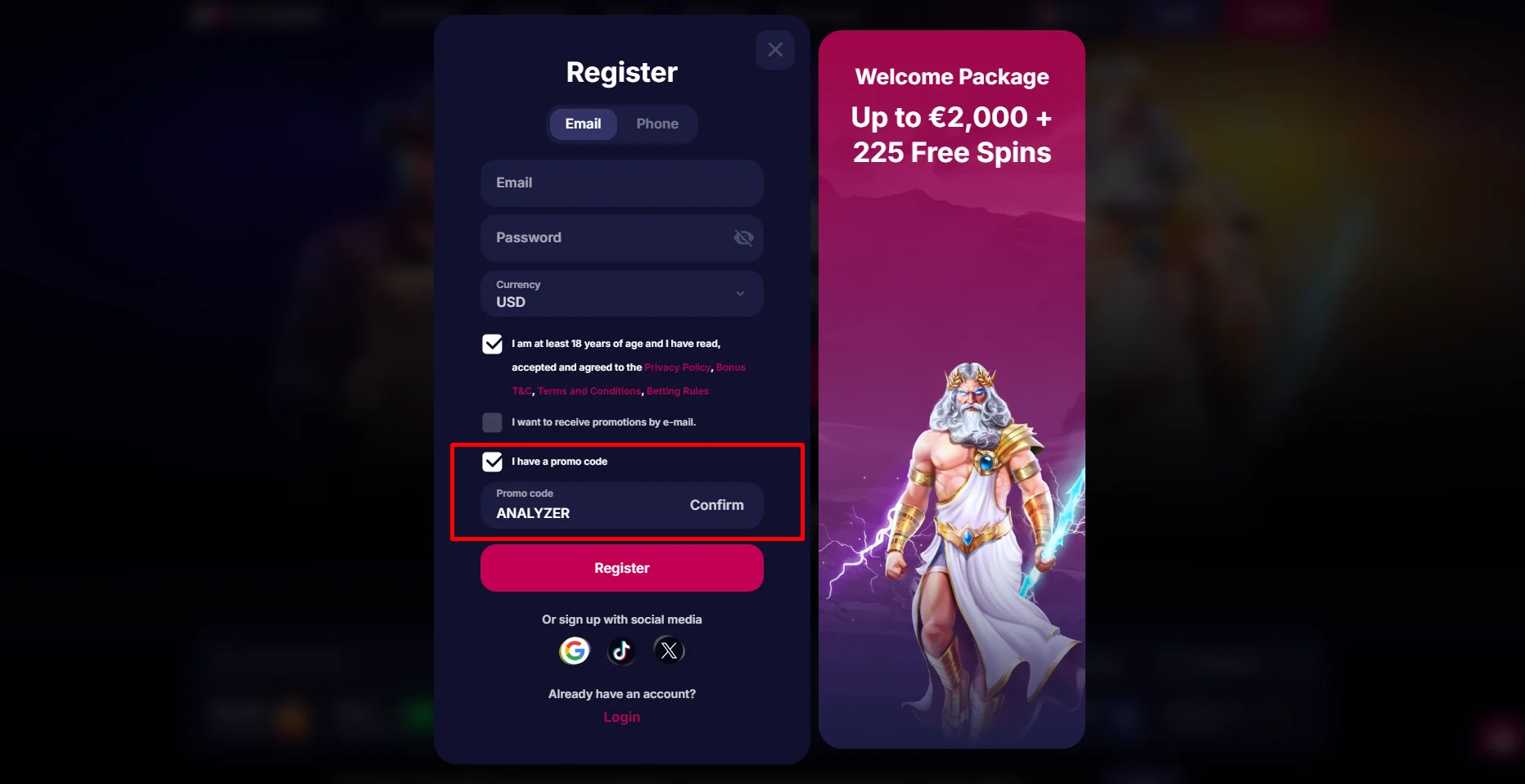Open the Privacy Policy link
Image resolution: width=1525 pixels, height=784 pixels.
coord(678,367)
